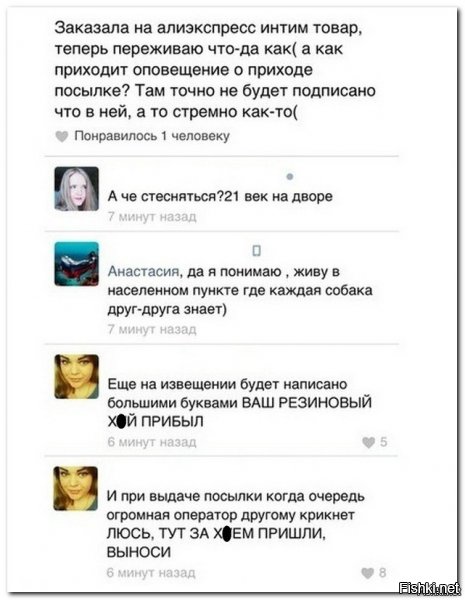This screenshot has height=600, width=465.
Task: Click the "7 минут назад" timestamp under Анастасия reply
Action: (x=152, y=329)
